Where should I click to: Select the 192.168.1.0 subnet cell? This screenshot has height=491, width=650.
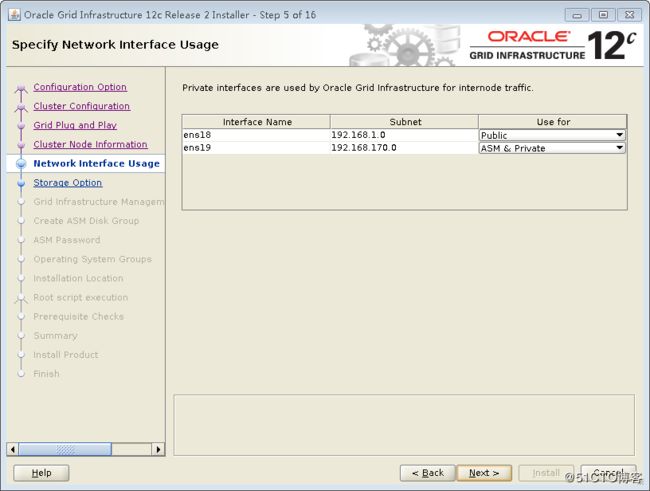pos(404,135)
